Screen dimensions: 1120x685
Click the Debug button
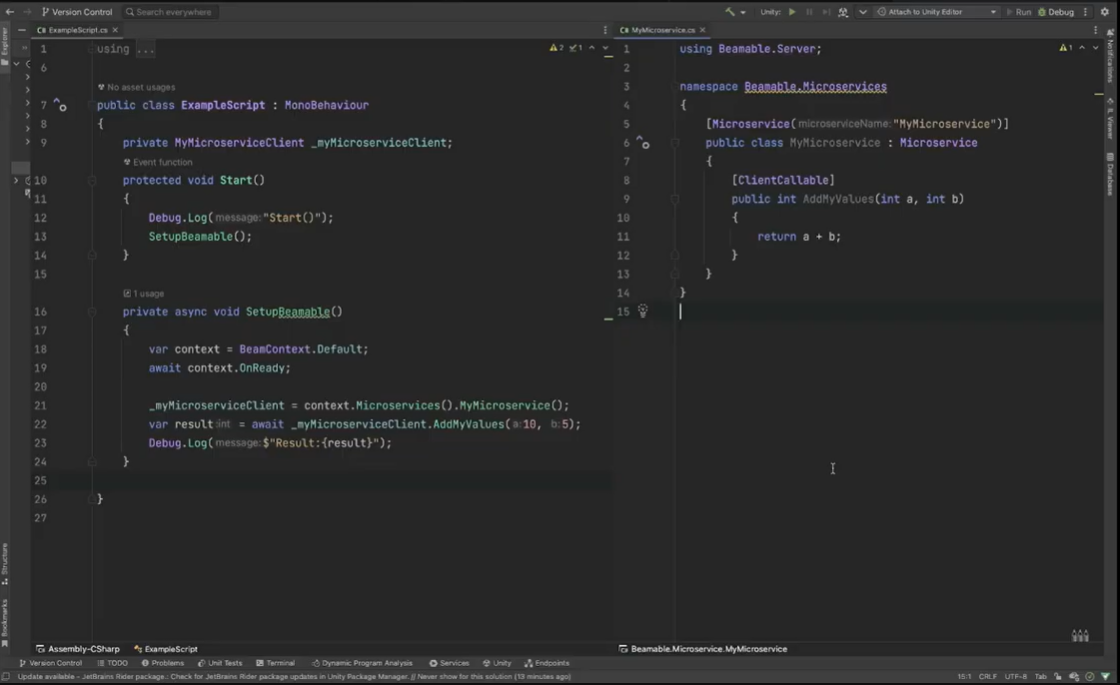click(x=1056, y=12)
